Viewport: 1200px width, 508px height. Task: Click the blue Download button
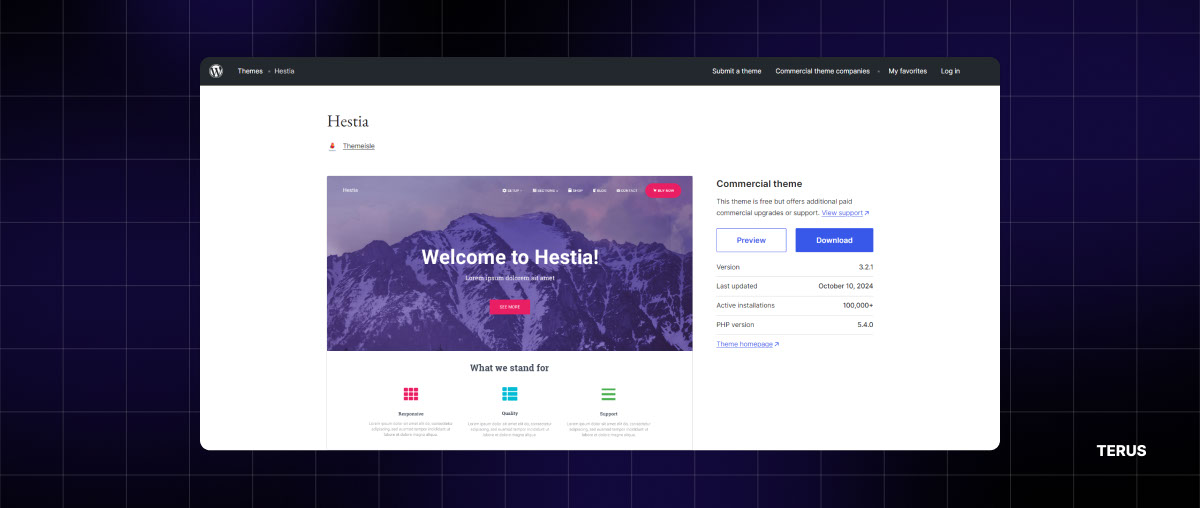point(834,240)
